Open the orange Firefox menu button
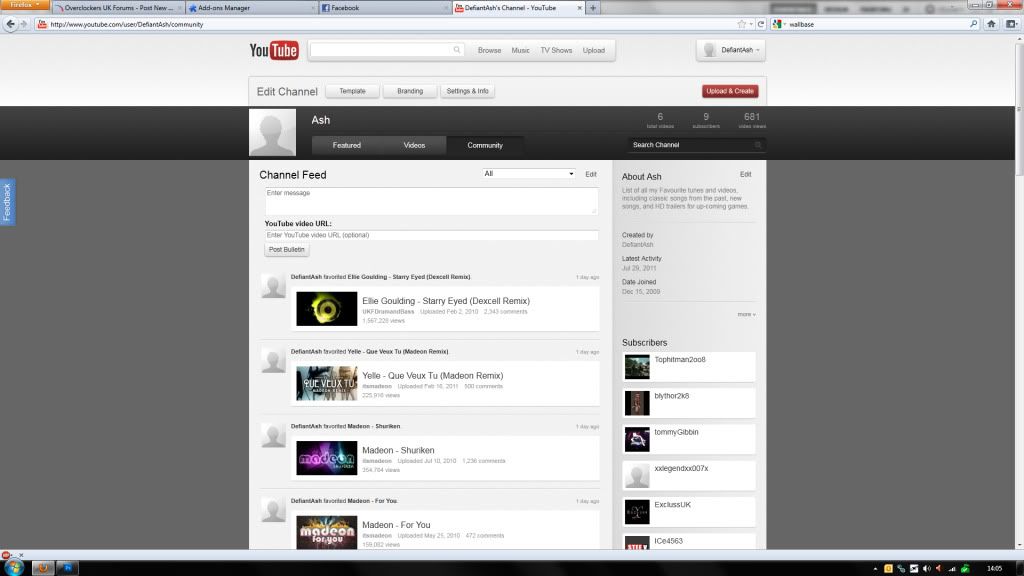 (24, 7)
